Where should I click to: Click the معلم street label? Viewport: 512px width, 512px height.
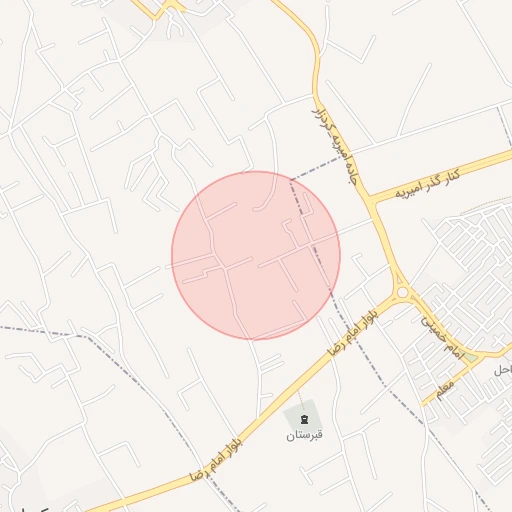pos(445,390)
